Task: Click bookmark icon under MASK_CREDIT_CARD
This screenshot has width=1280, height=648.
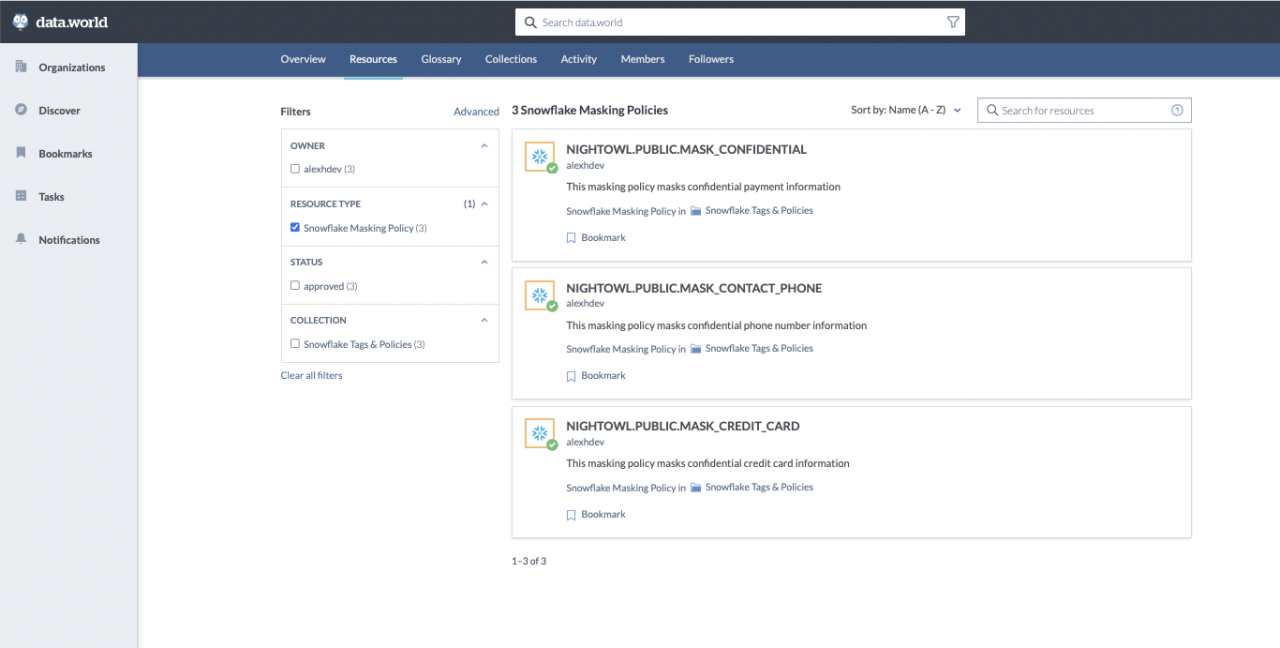Action: 571,515
